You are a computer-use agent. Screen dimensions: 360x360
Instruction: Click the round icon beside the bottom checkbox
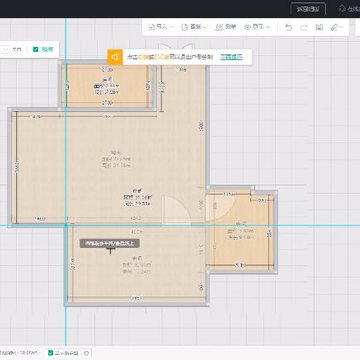coord(86,353)
